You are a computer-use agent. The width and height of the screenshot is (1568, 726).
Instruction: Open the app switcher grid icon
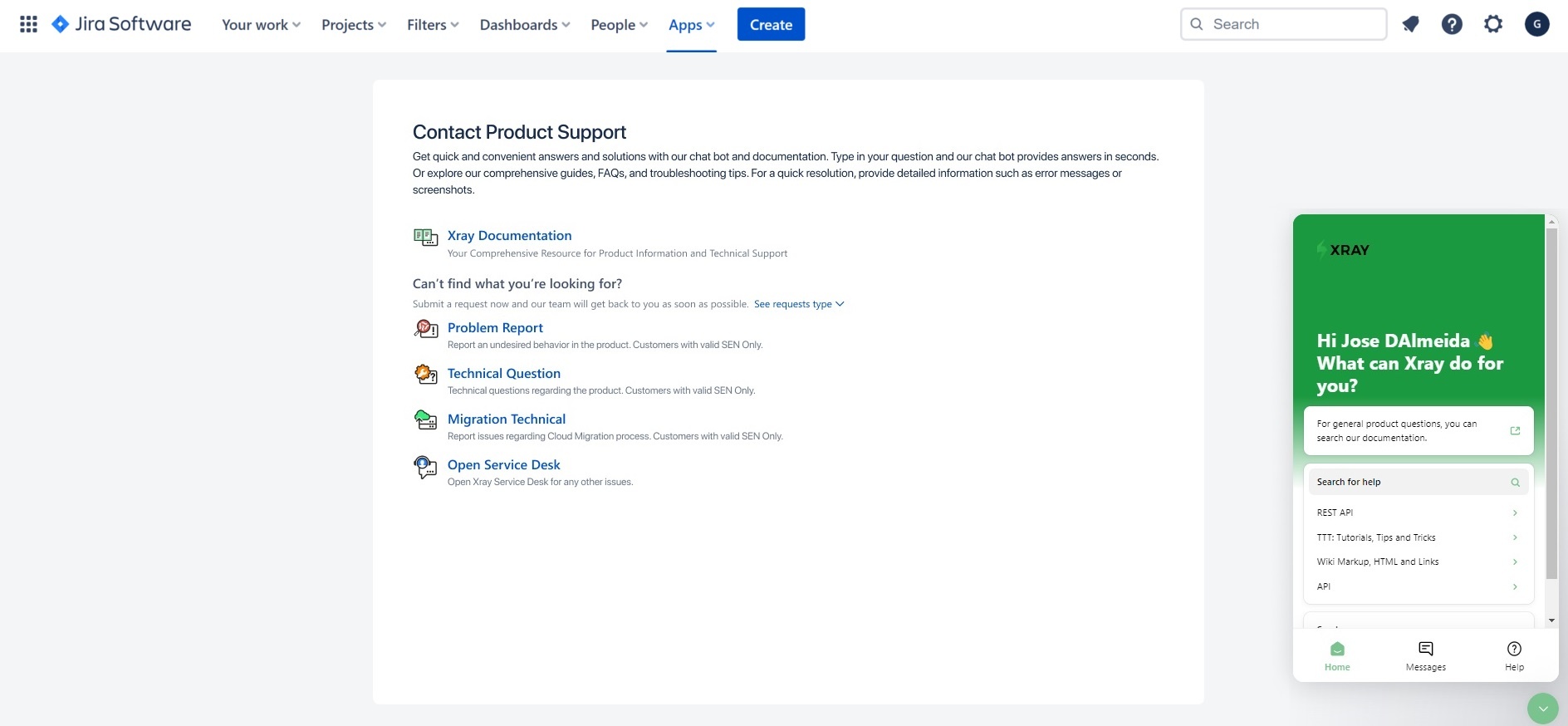[x=28, y=24]
